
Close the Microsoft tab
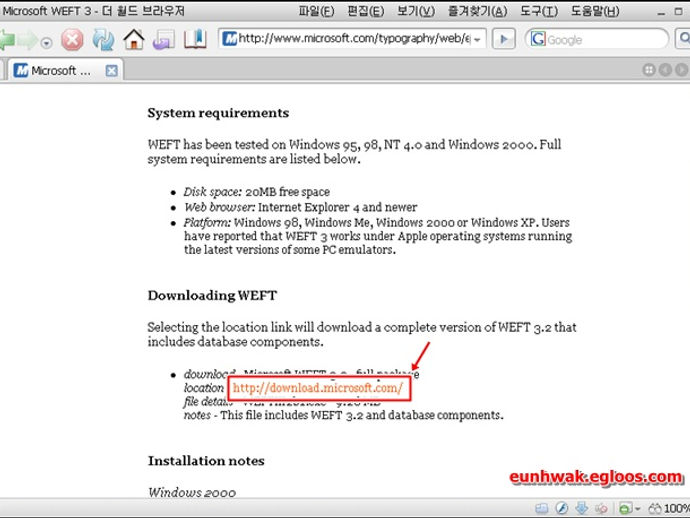coord(112,70)
